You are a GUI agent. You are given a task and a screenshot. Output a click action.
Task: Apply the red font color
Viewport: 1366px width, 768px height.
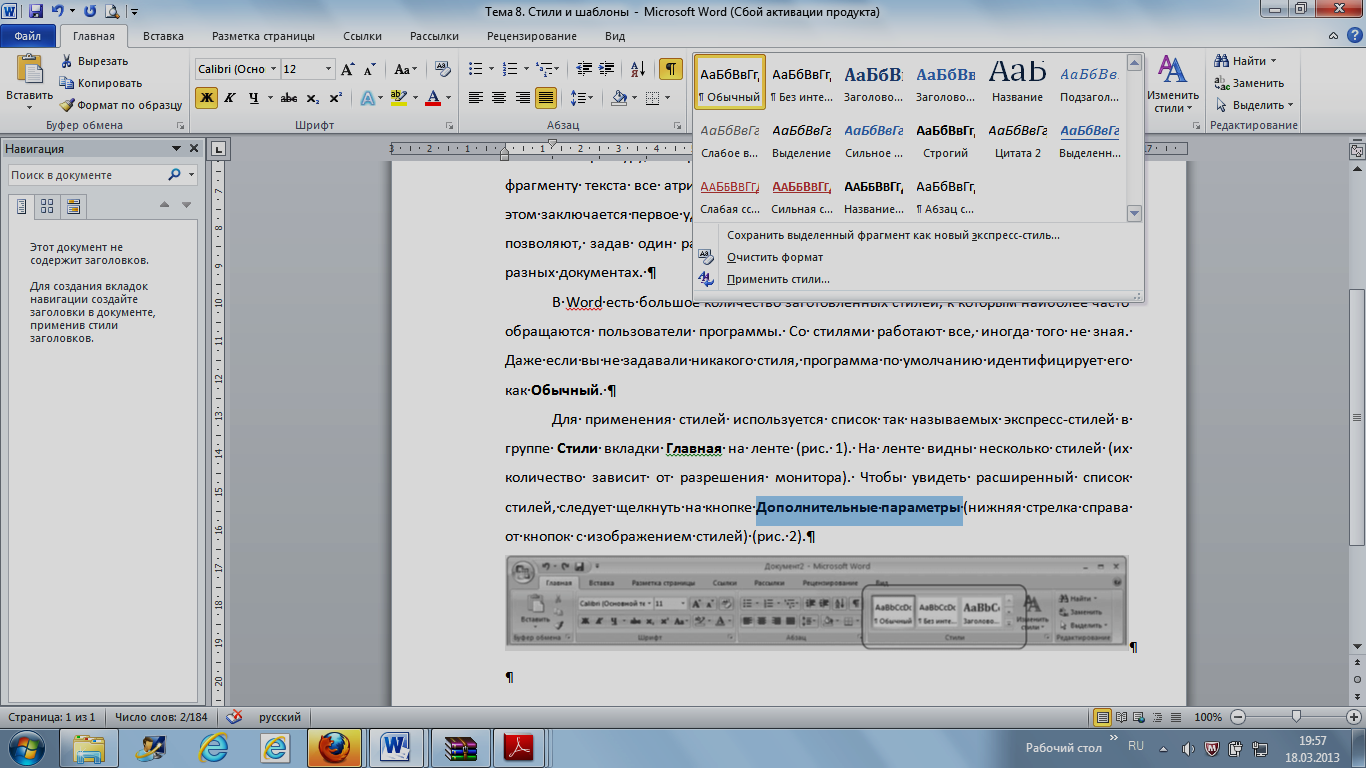click(x=432, y=98)
